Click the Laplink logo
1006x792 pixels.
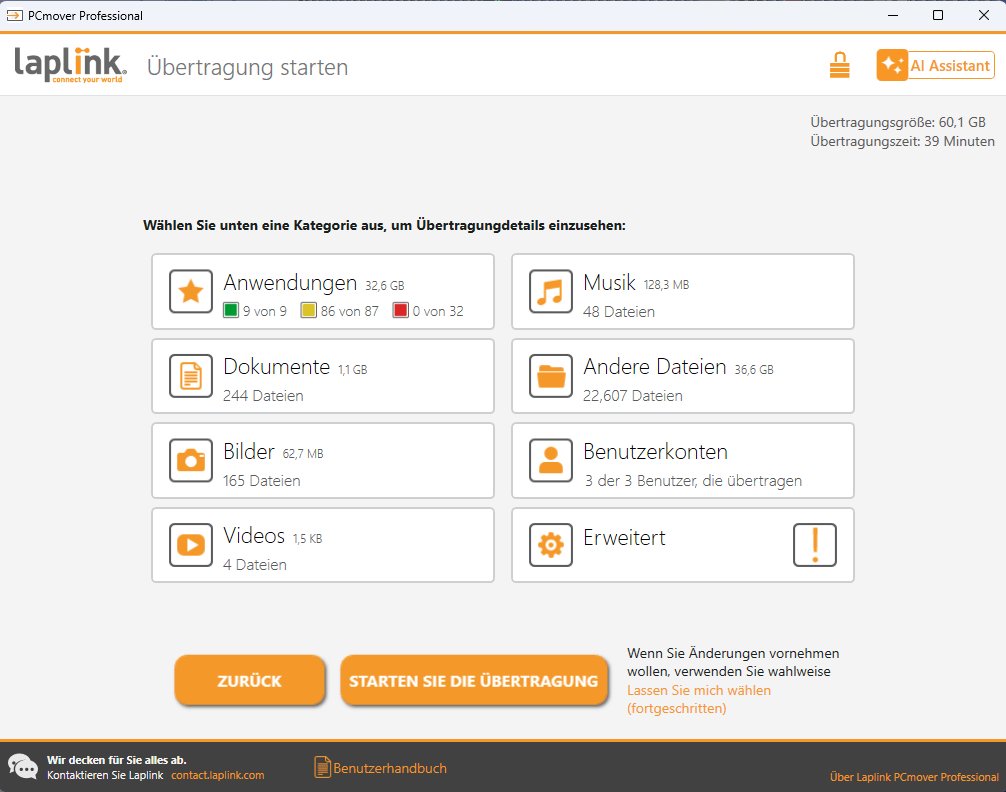[70, 65]
